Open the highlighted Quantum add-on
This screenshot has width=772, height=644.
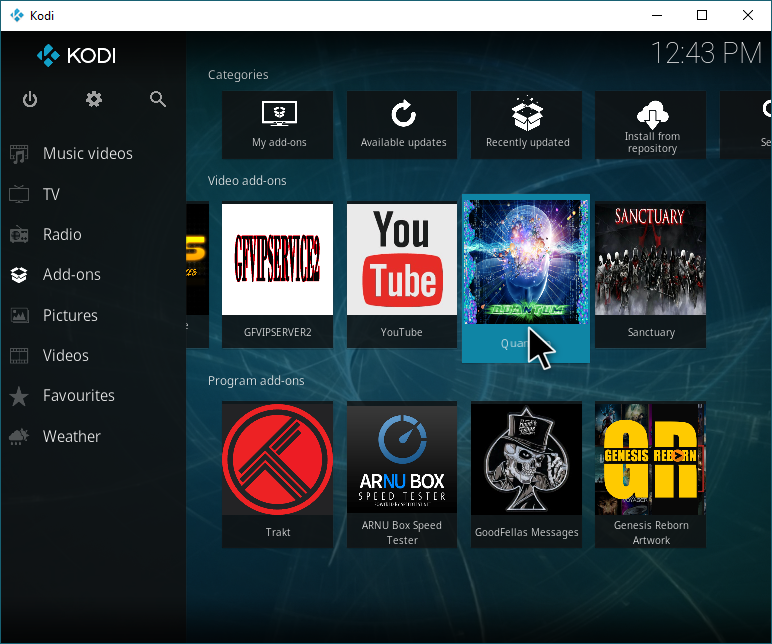coord(526,279)
